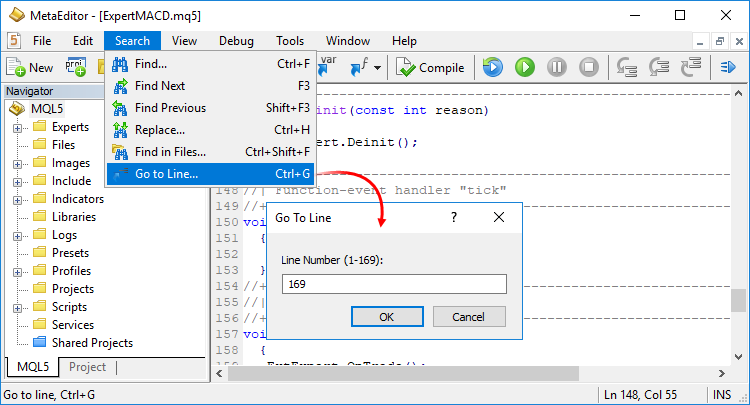Open the Edit menu
The image size is (750, 405).
click(x=83, y=41)
